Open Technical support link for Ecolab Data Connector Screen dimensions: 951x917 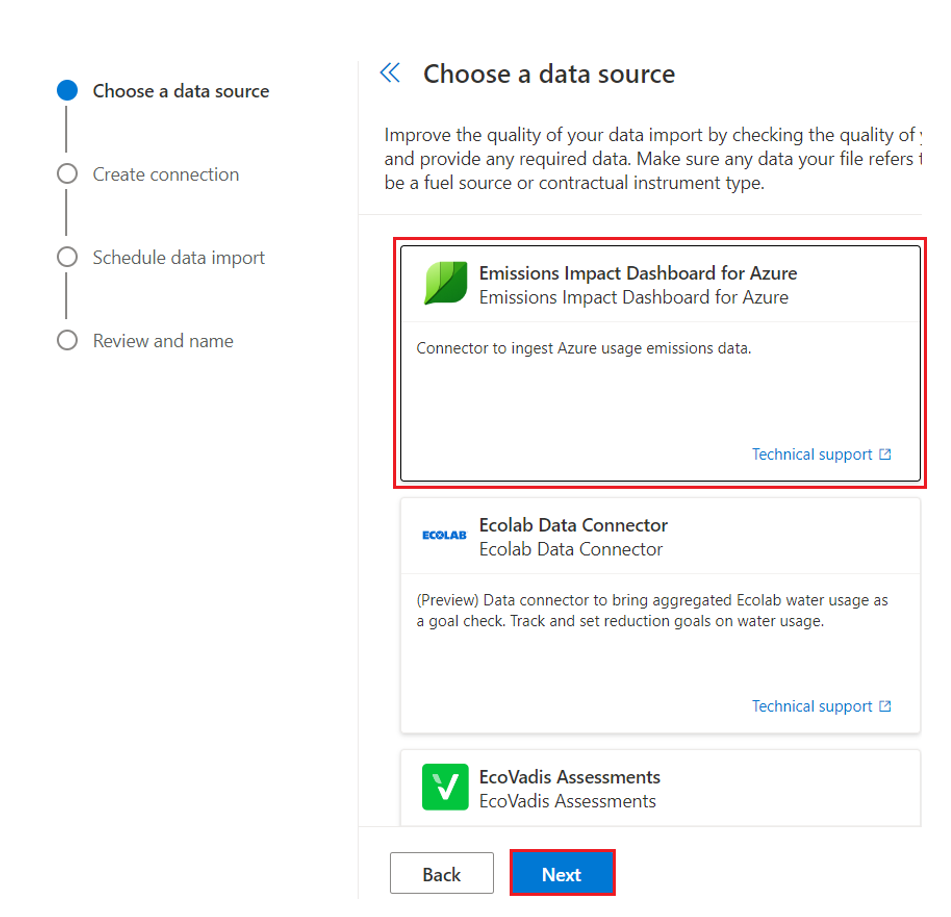tap(812, 706)
